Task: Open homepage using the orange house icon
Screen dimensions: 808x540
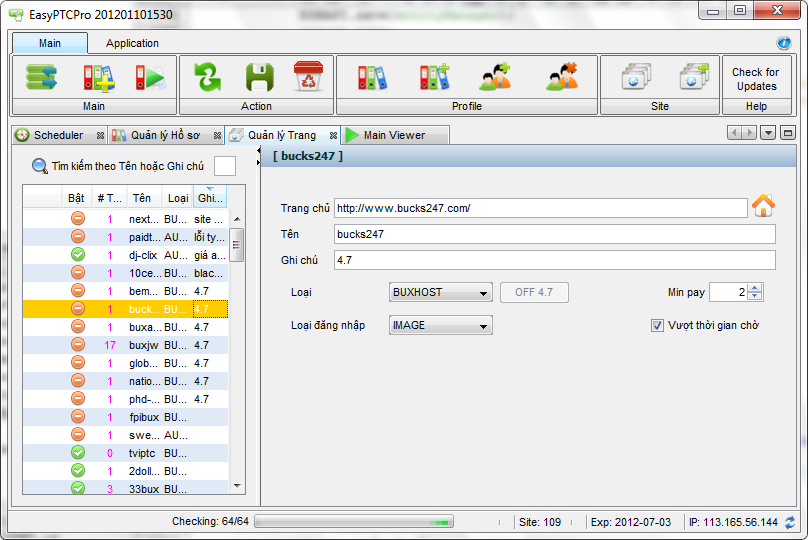Action: (x=763, y=205)
